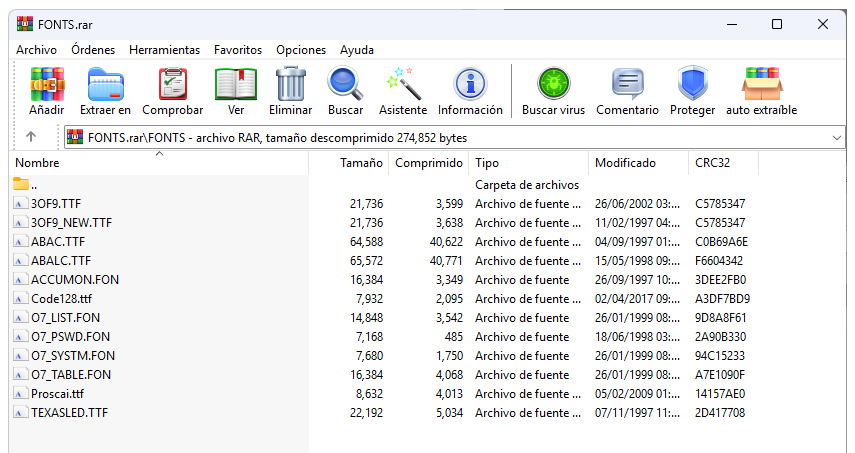Expand the address bar dropdown arrow
Image resolution: width=855 pixels, height=453 pixels.
(x=836, y=138)
